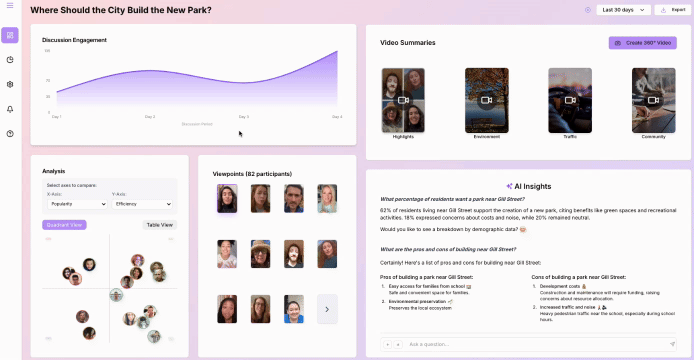
Task: Open the Traffic video thumbnail
Action: click(570, 101)
